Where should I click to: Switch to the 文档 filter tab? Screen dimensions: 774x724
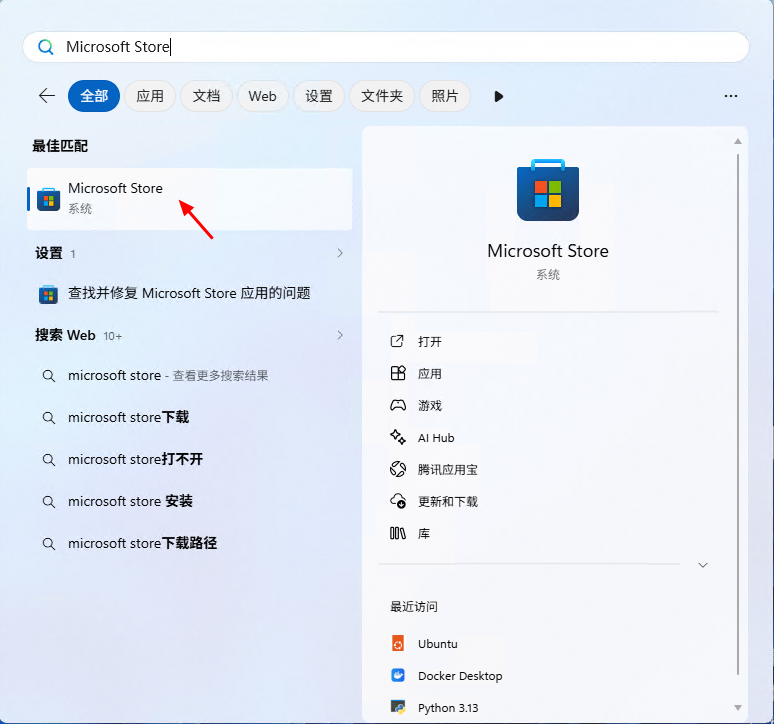pos(206,96)
